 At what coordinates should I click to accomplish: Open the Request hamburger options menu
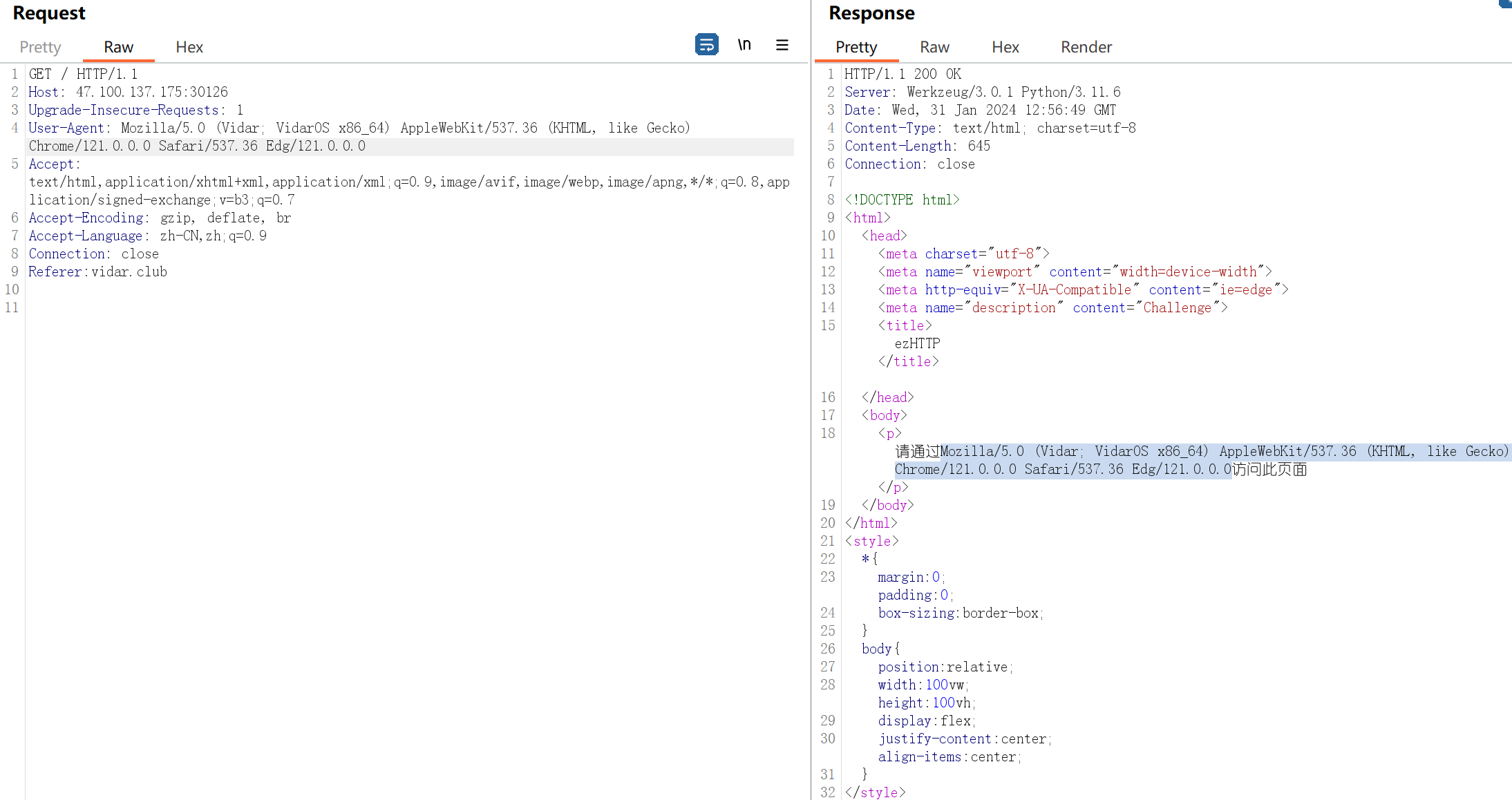tap(782, 45)
